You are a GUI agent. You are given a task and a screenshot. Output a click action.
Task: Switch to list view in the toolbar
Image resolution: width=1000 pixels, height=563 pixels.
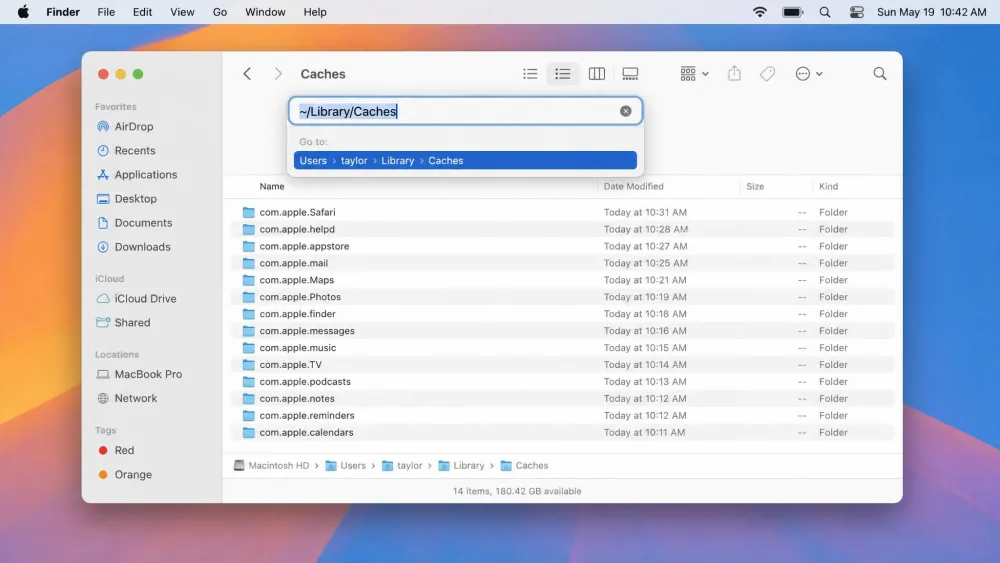[x=562, y=74]
